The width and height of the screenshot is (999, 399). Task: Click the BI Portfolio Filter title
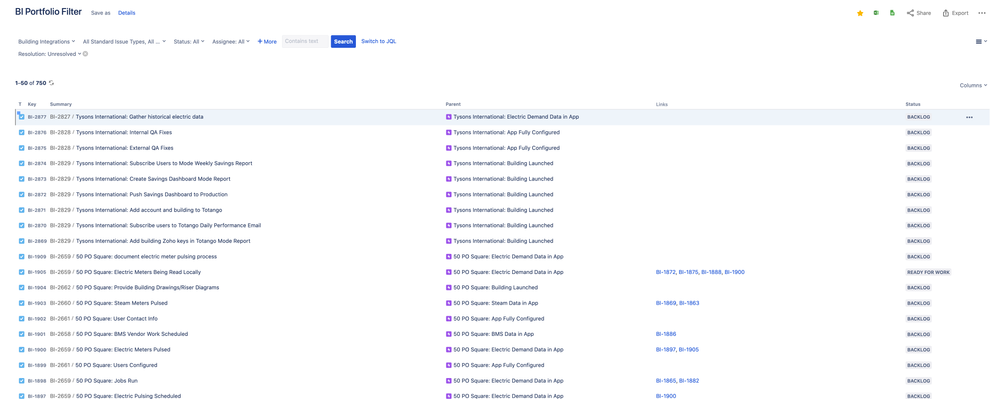coord(48,12)
